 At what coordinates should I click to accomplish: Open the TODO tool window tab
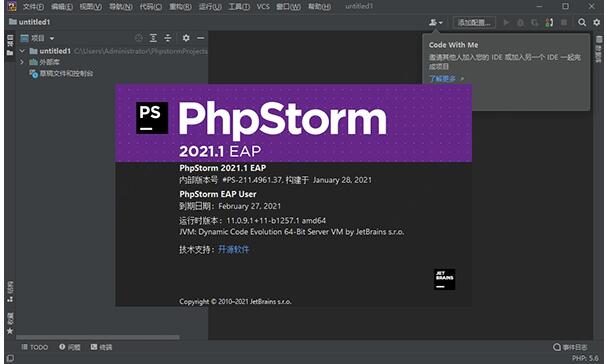coord(35,347)
